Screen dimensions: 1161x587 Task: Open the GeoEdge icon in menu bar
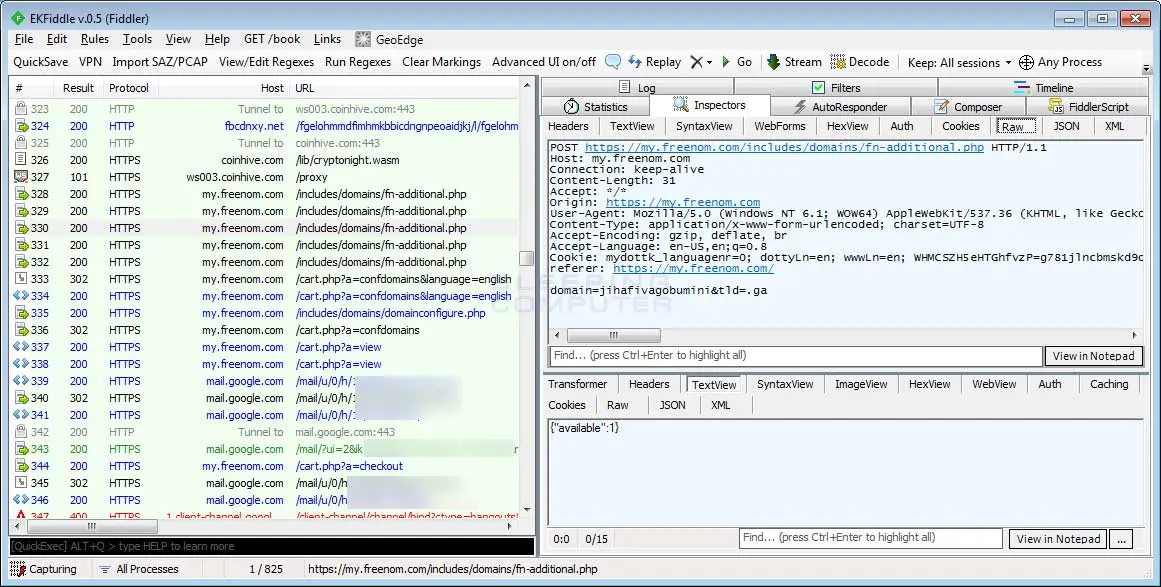coord(363,39)
